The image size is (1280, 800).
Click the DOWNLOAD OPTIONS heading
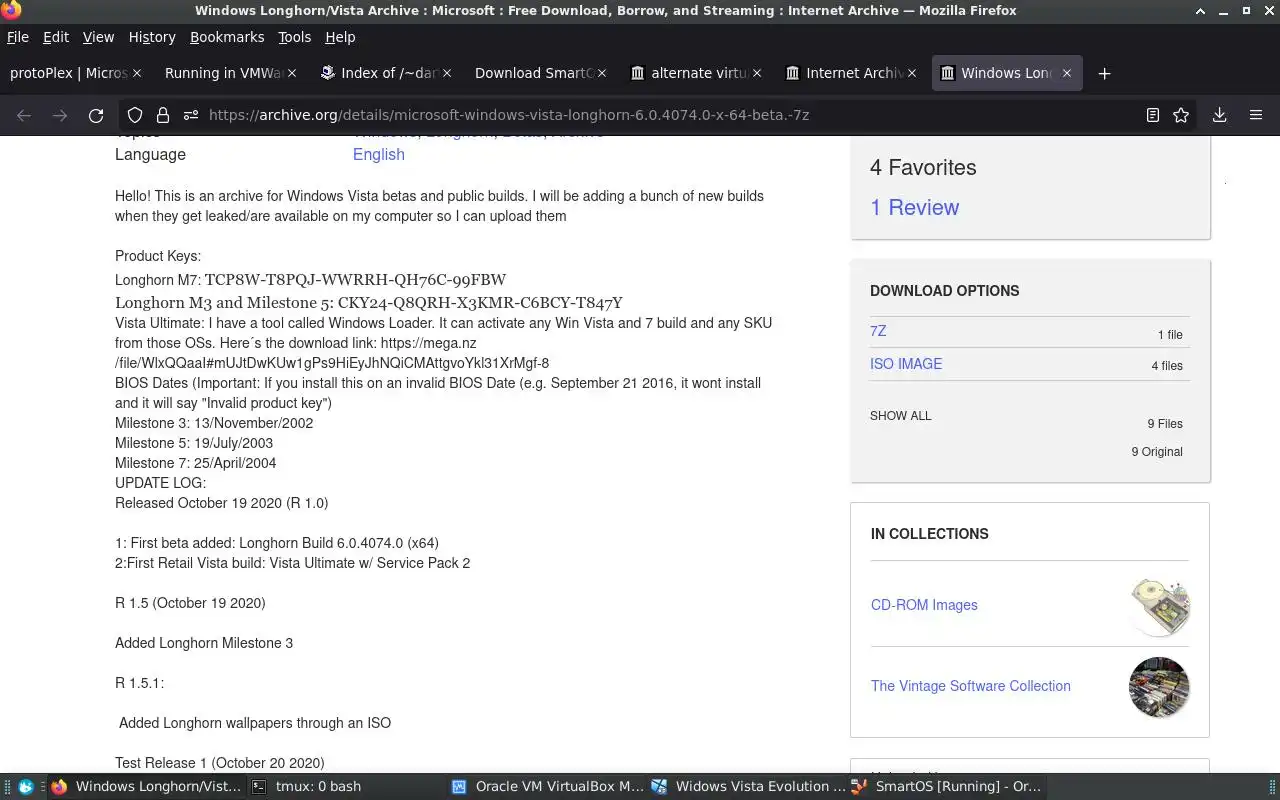tap(945, 291)
